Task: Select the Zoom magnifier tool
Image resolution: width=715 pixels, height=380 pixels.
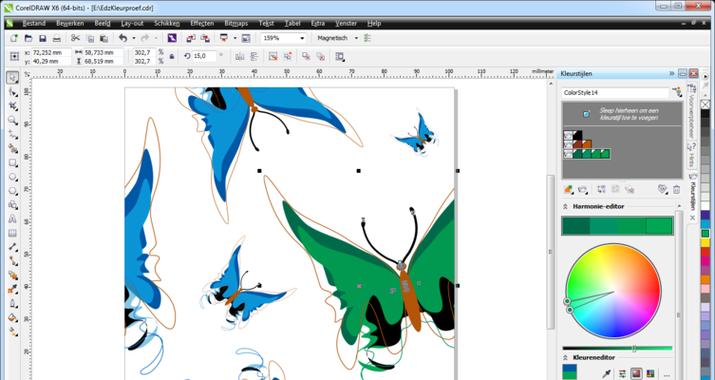Action: pyautogui.click(x=13, y=120)
